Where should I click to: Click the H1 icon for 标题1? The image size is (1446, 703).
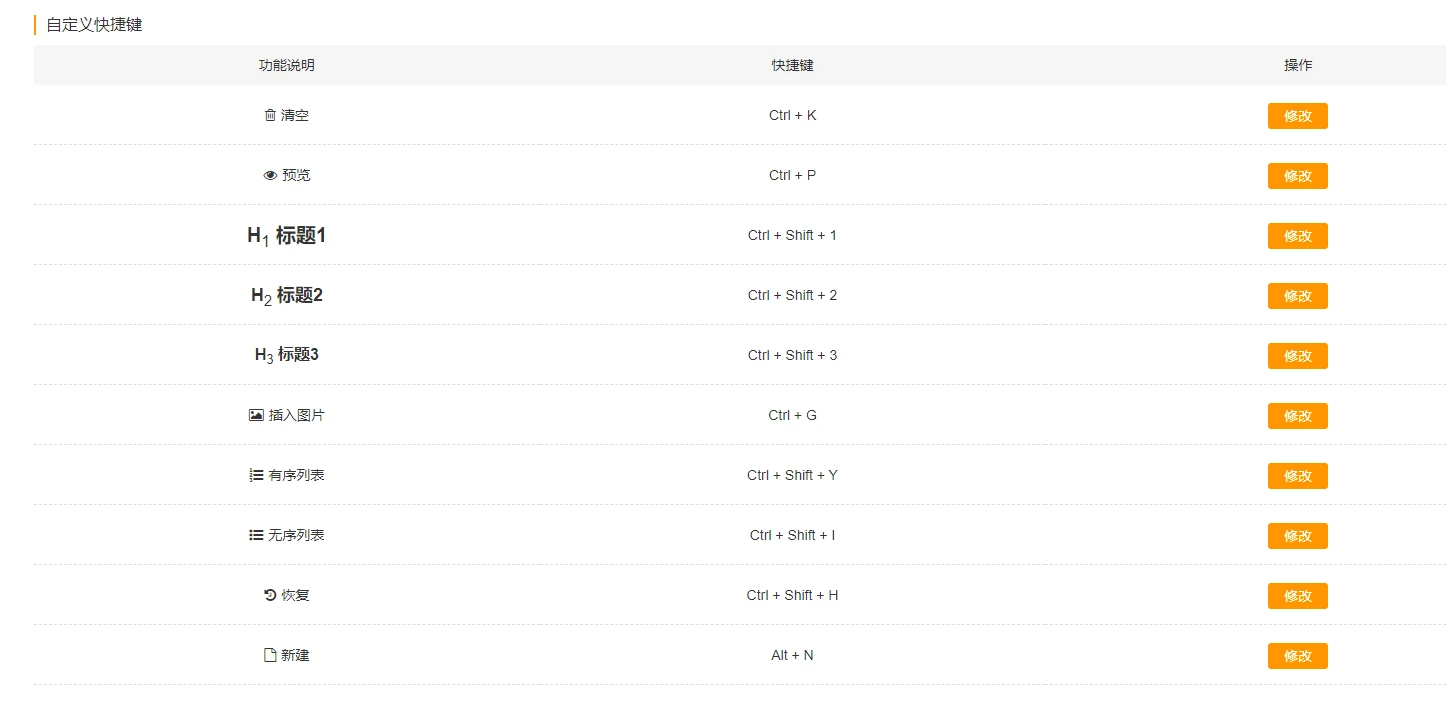click(x=258, y=236)
